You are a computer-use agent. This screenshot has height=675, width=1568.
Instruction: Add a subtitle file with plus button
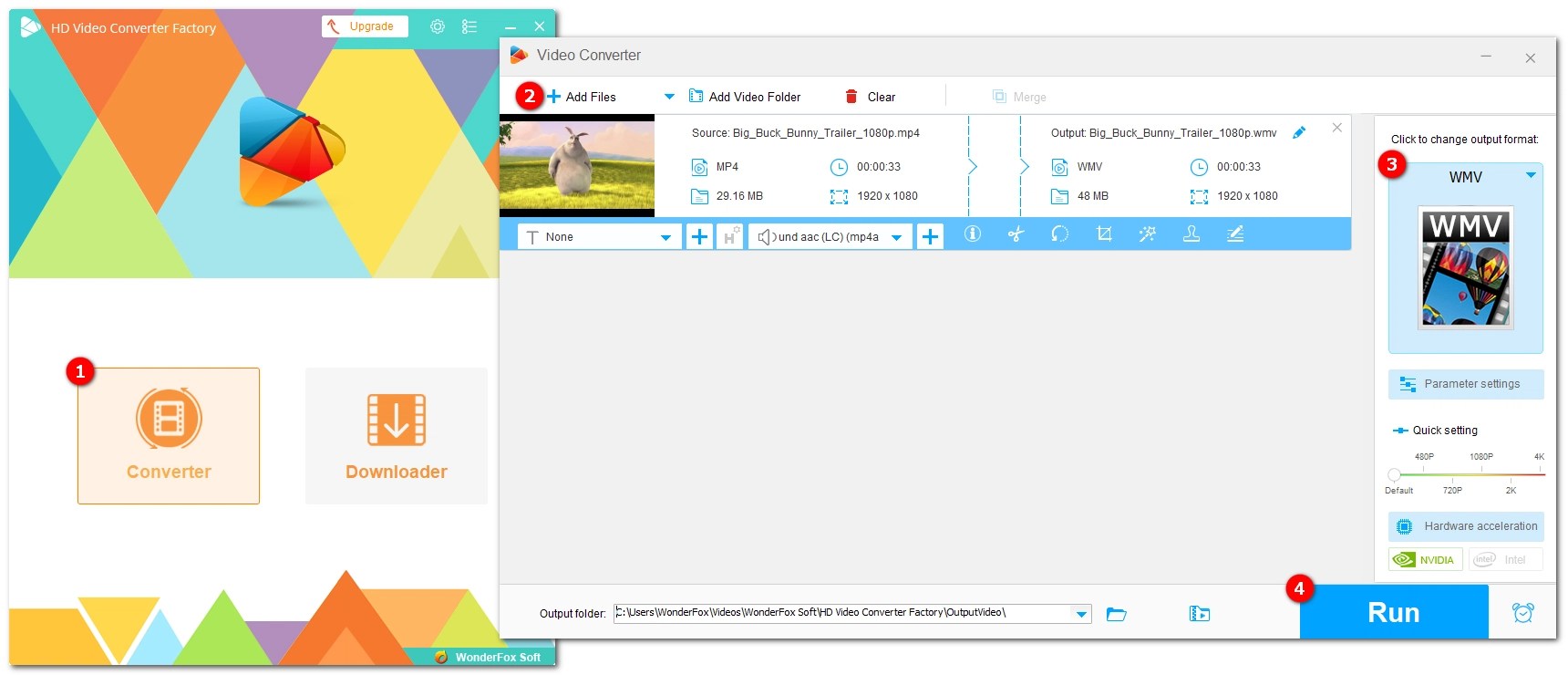coord(699,237)
